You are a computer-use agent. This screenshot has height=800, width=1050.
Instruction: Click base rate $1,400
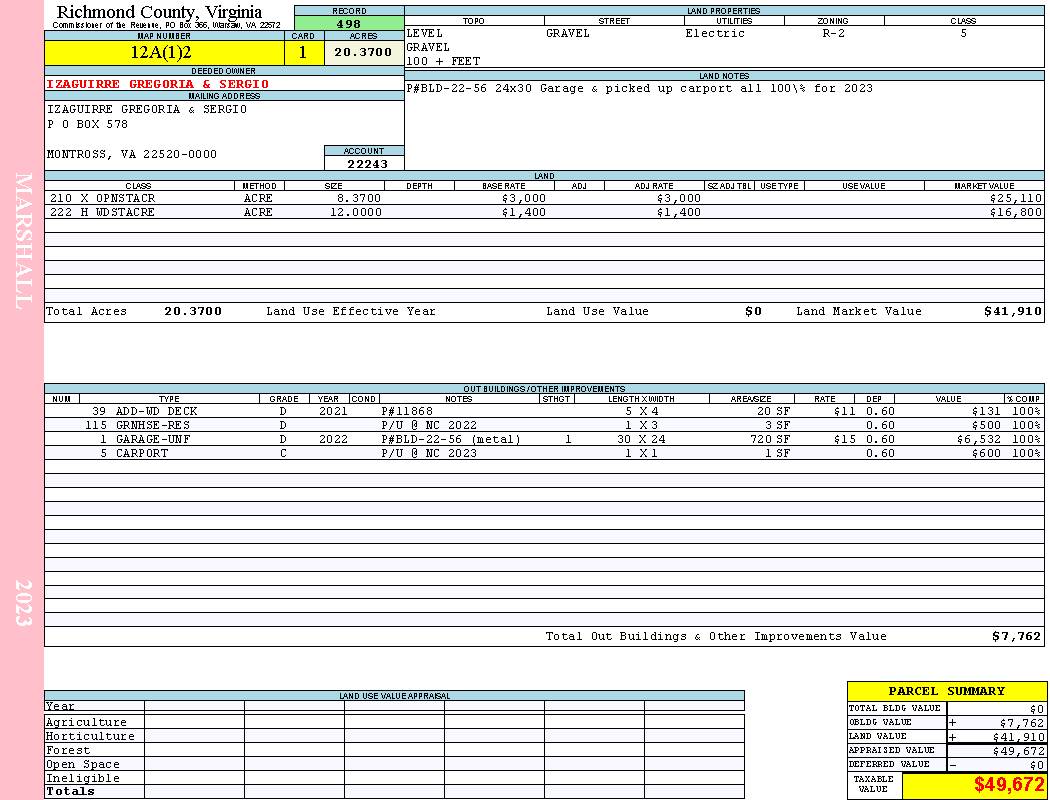[x=523, y=212]
